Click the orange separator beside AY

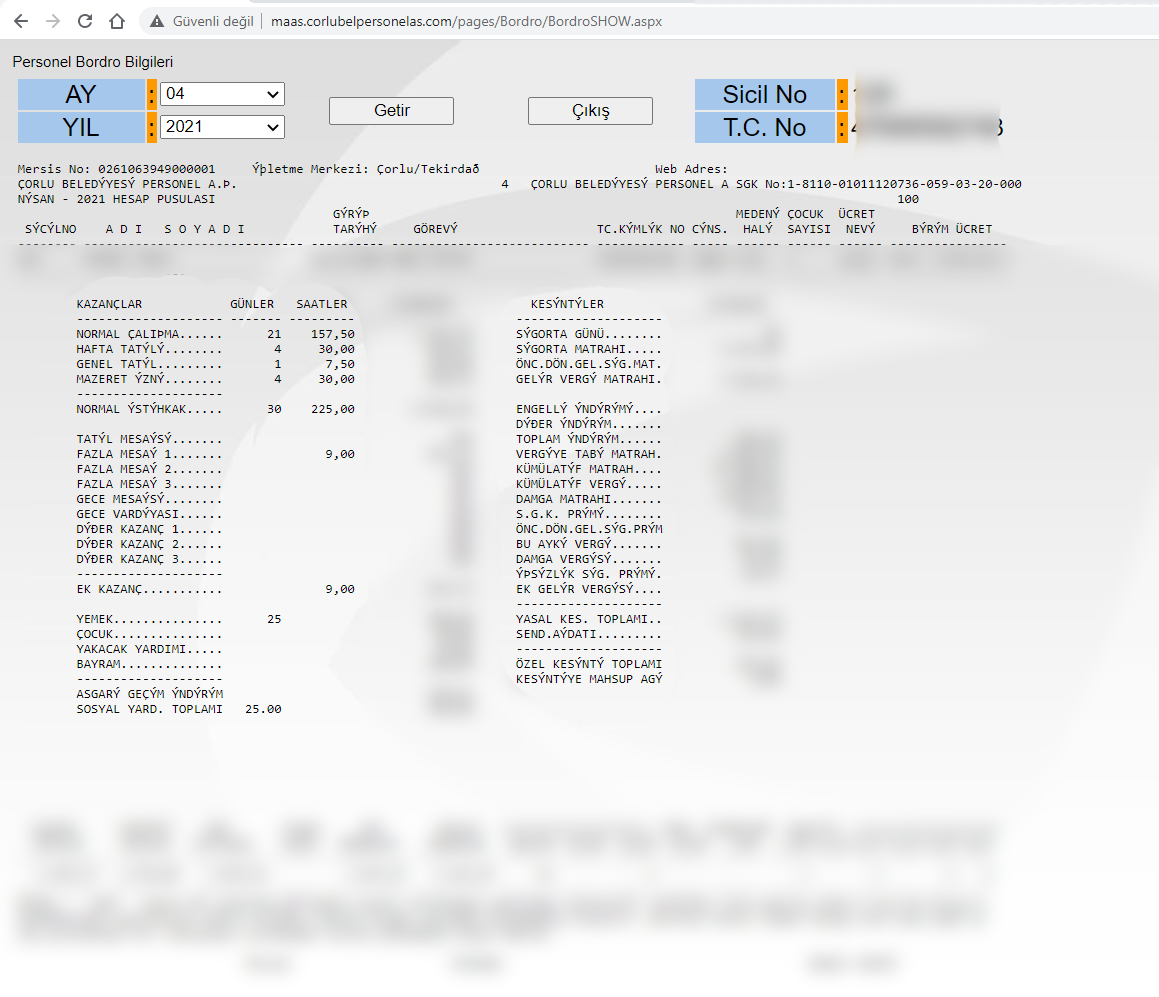(x=152, y=95)
